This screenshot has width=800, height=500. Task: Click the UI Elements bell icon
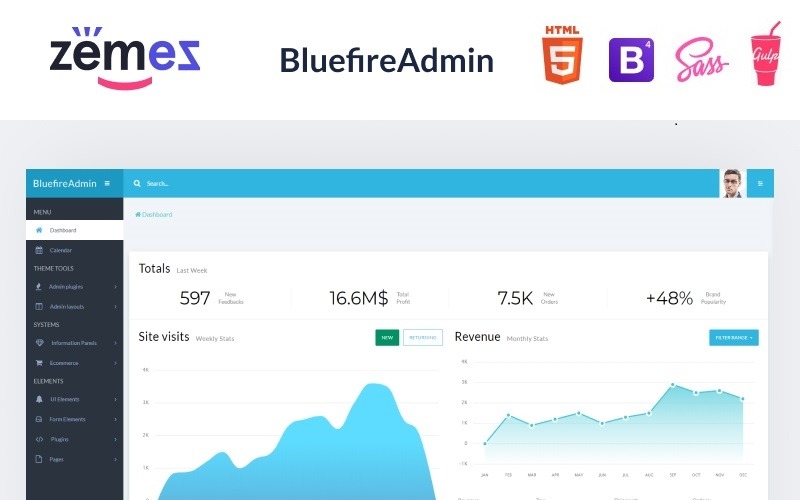coord(39,400)
